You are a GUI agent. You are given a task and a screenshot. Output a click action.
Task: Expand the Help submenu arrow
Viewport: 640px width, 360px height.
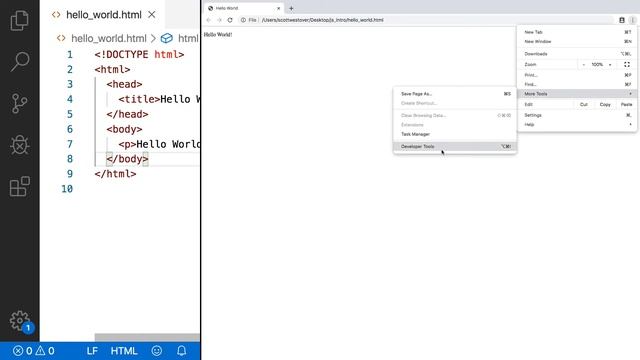tap(631, 124)
